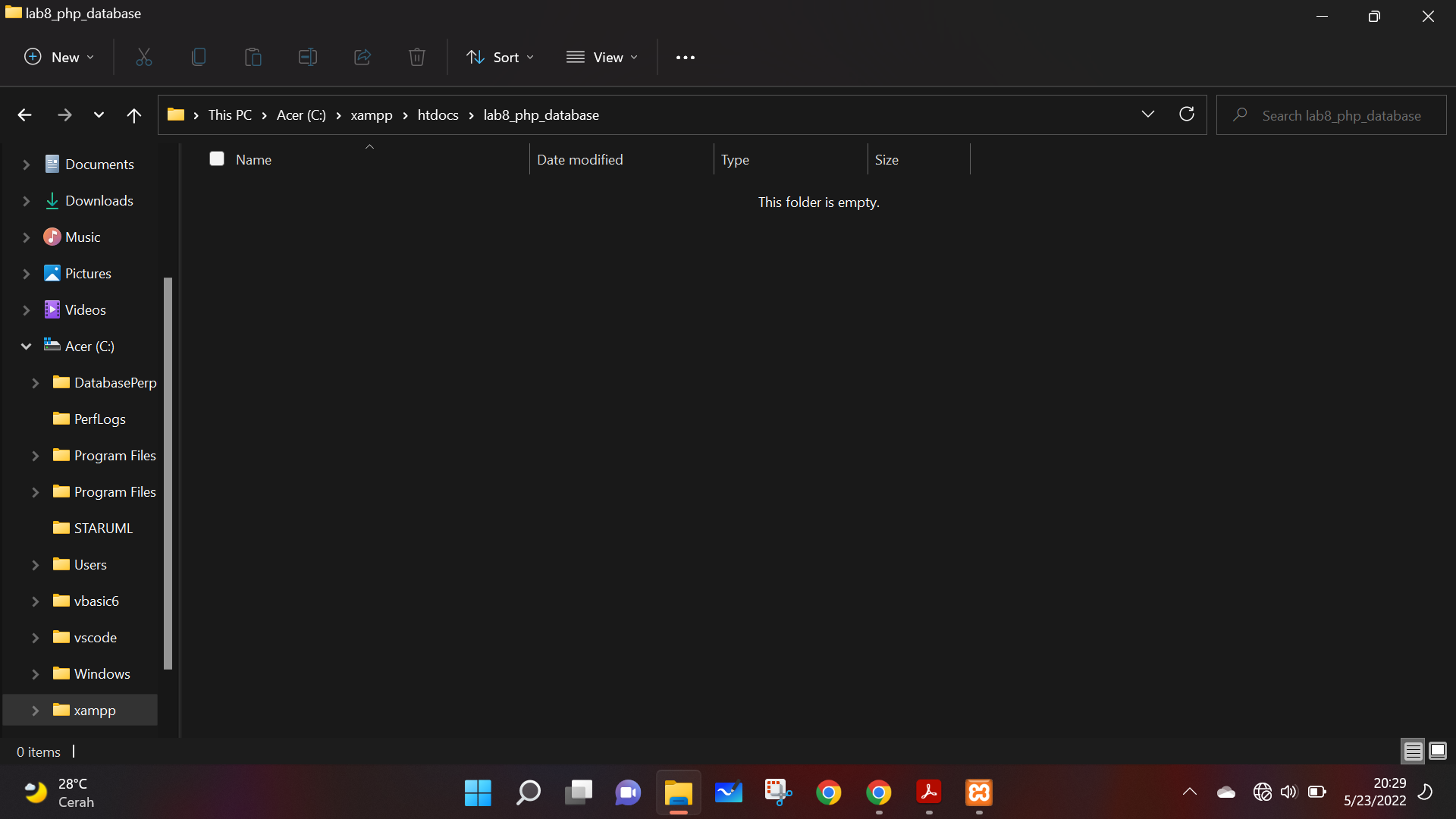Click the Share icon in the toolbar
This screenshot has width=1456, height=819.
pos(362,57)
